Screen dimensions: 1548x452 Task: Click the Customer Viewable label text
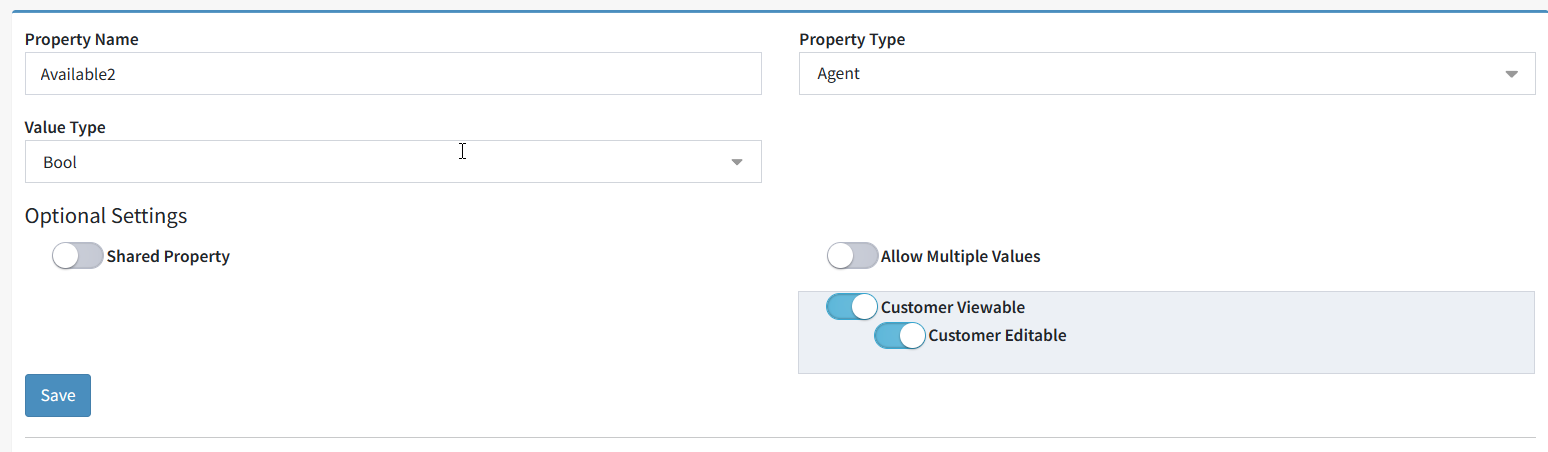[953, 307]
